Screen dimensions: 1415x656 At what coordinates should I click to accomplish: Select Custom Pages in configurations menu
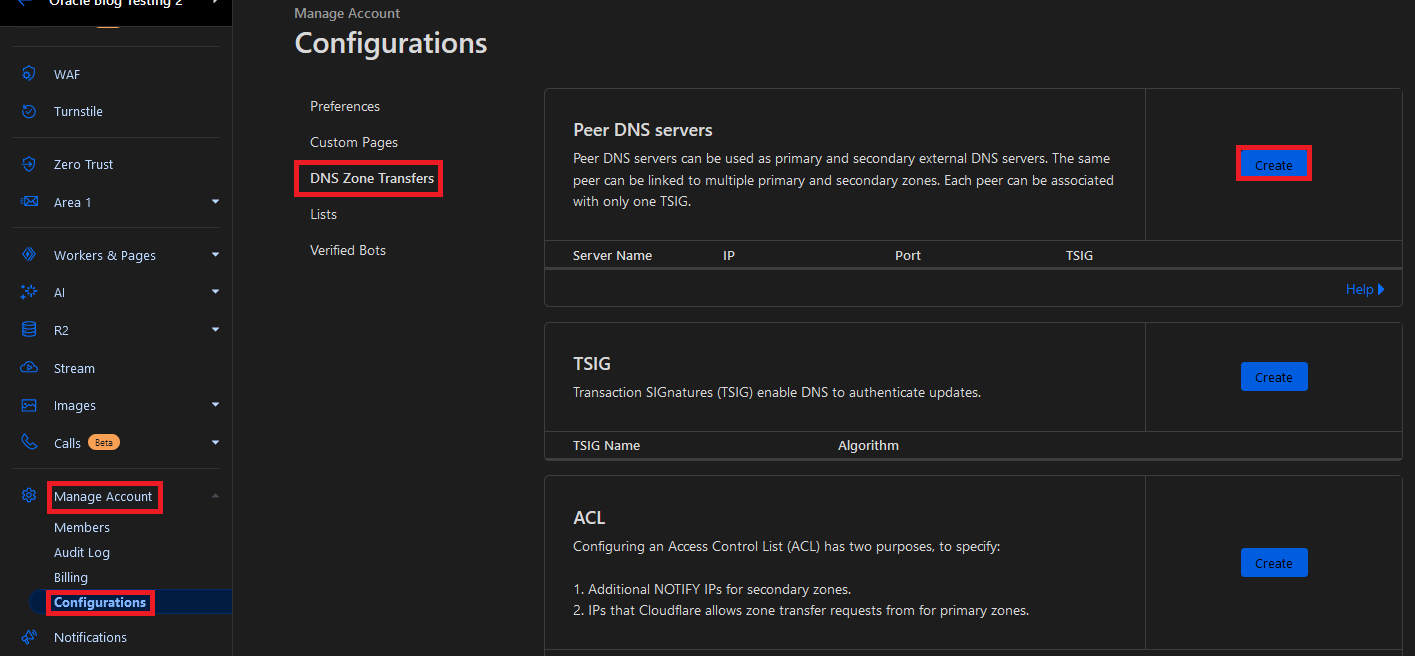[x=353, y=142]
